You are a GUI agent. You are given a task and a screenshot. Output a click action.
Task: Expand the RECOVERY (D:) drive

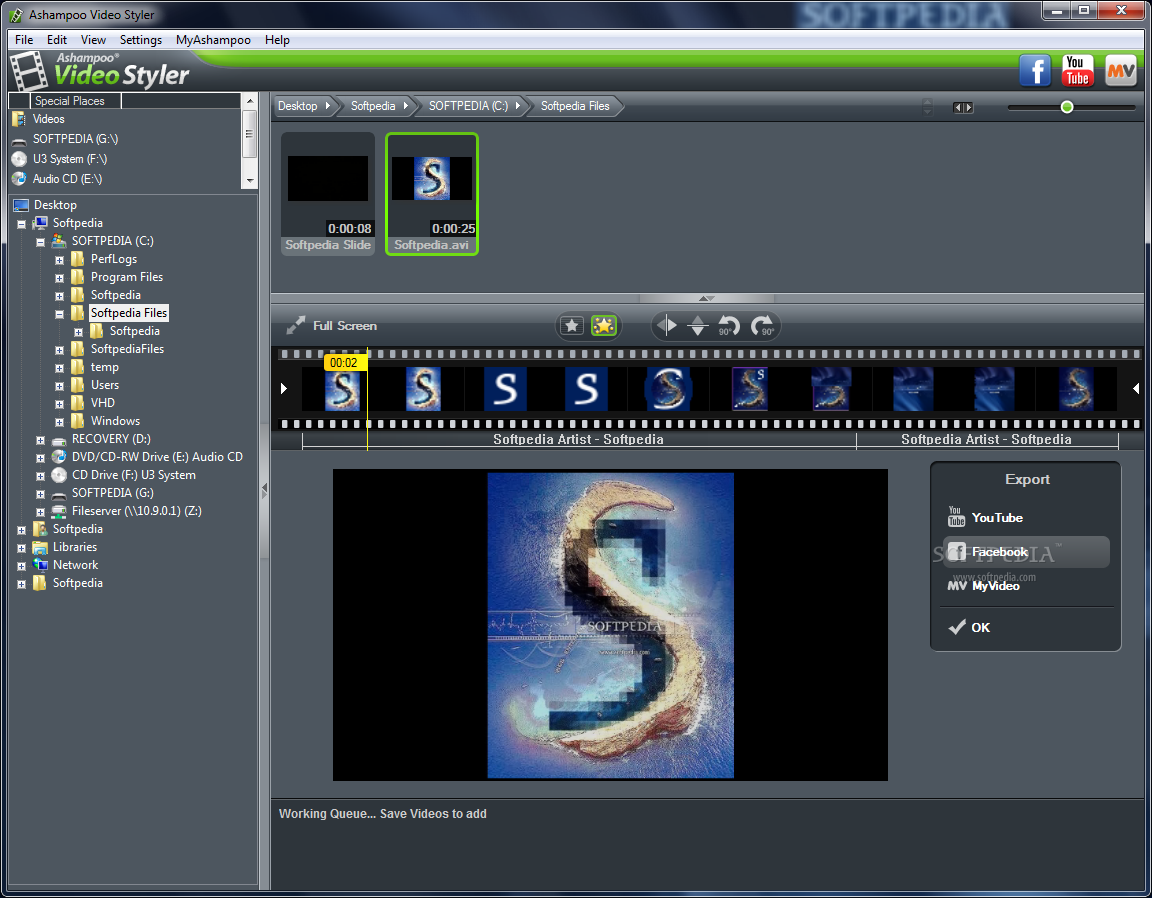point(40,440)
